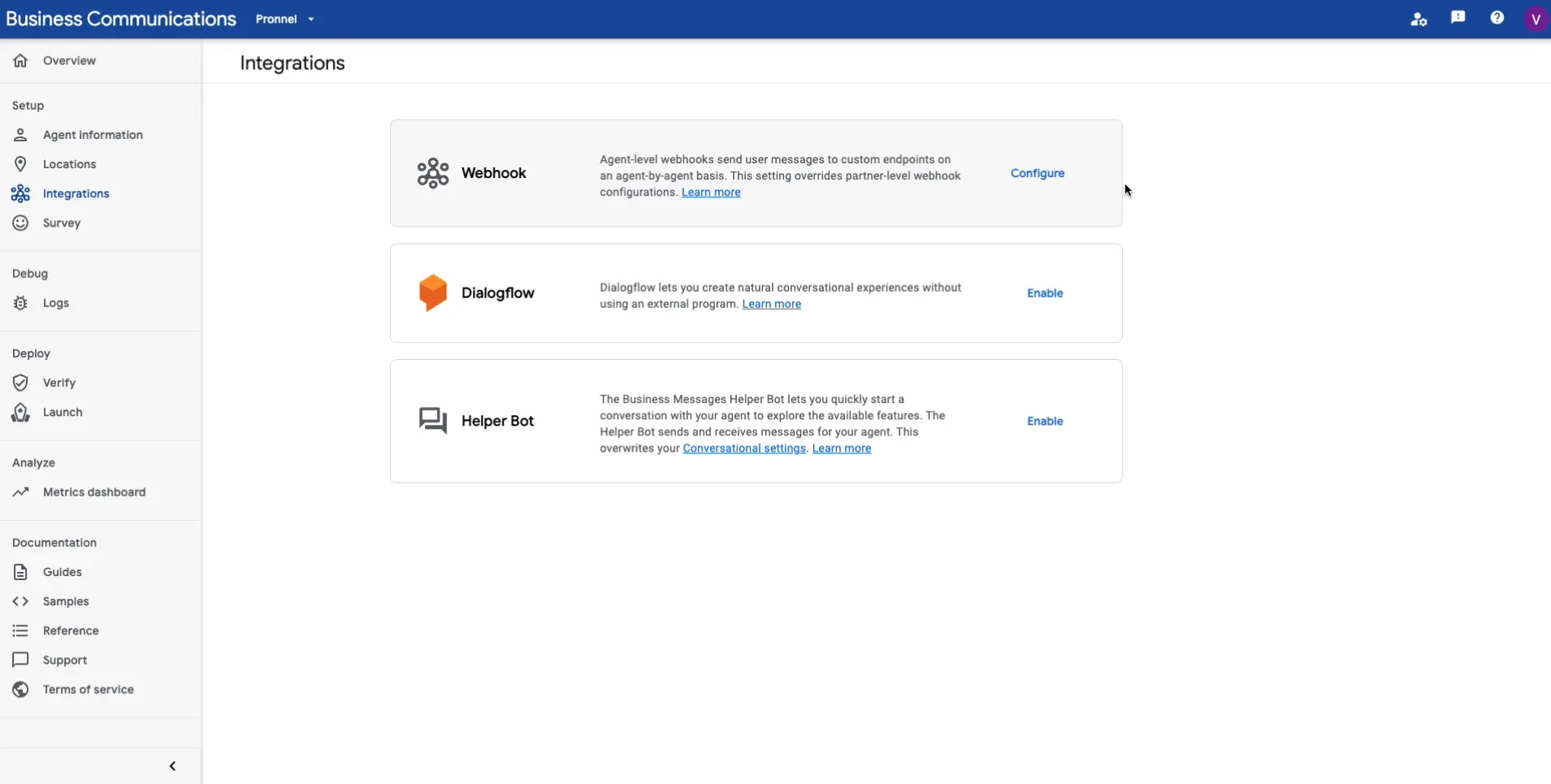The width and height of the screenshot is (1551, 784).
Task: Click the Reference list icon
Action: pyautogui.click(x=20, y=630)
